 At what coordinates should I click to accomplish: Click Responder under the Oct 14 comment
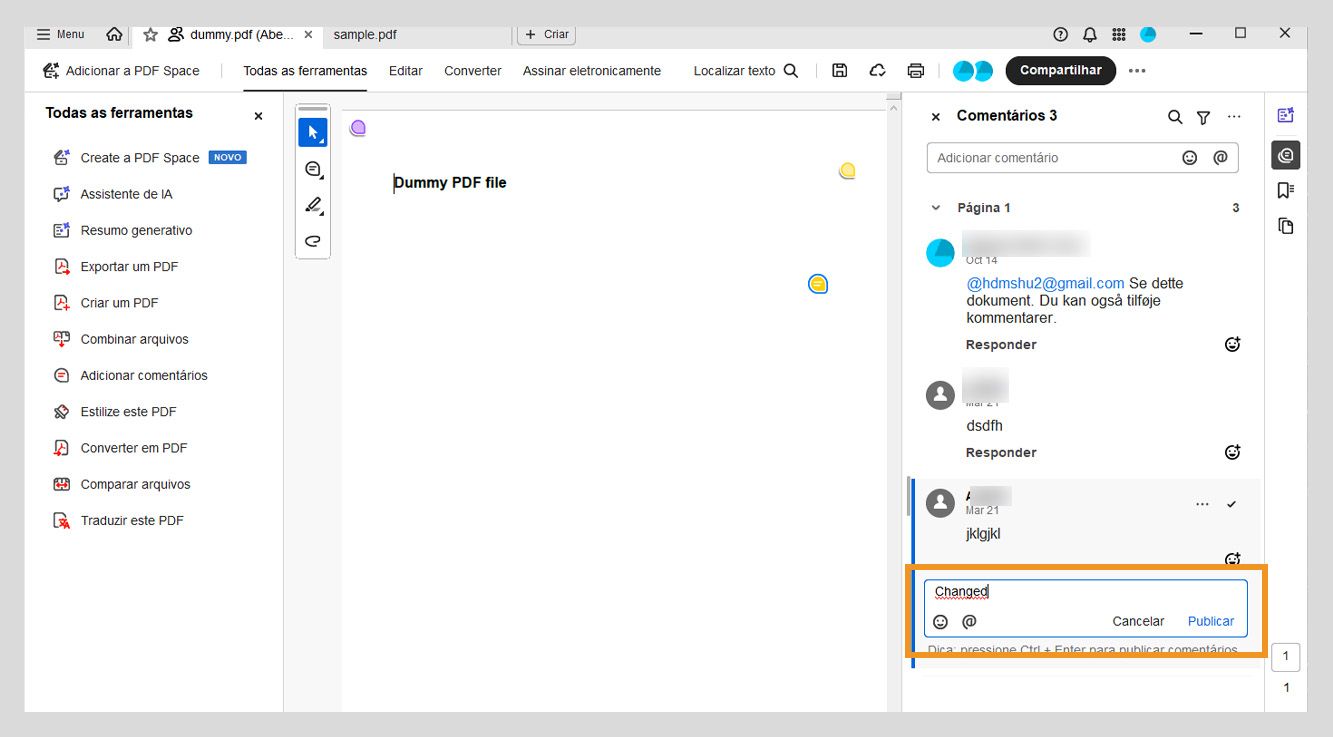tap(1001, 345)
